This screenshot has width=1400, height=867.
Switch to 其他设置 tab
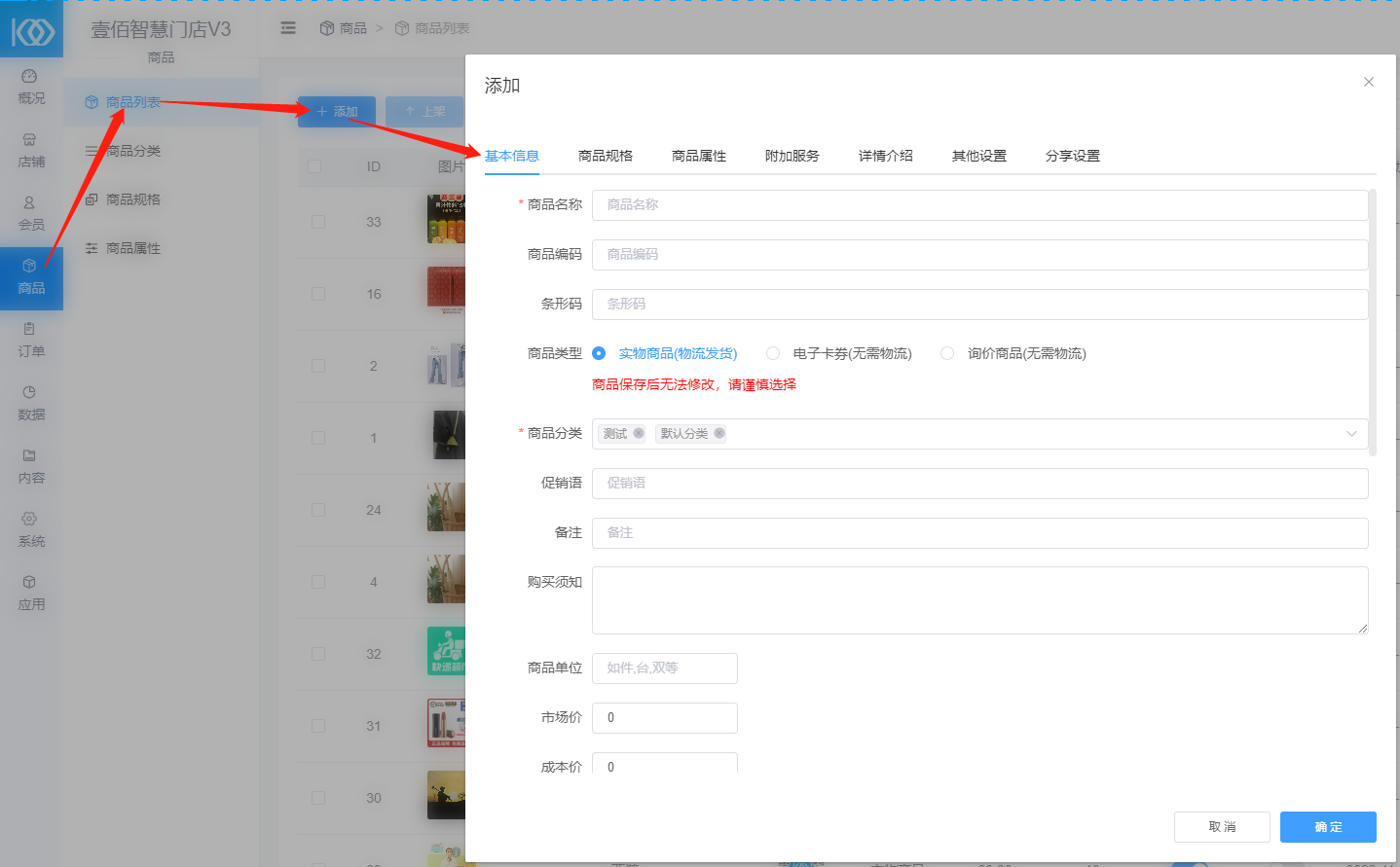(979, 156)
